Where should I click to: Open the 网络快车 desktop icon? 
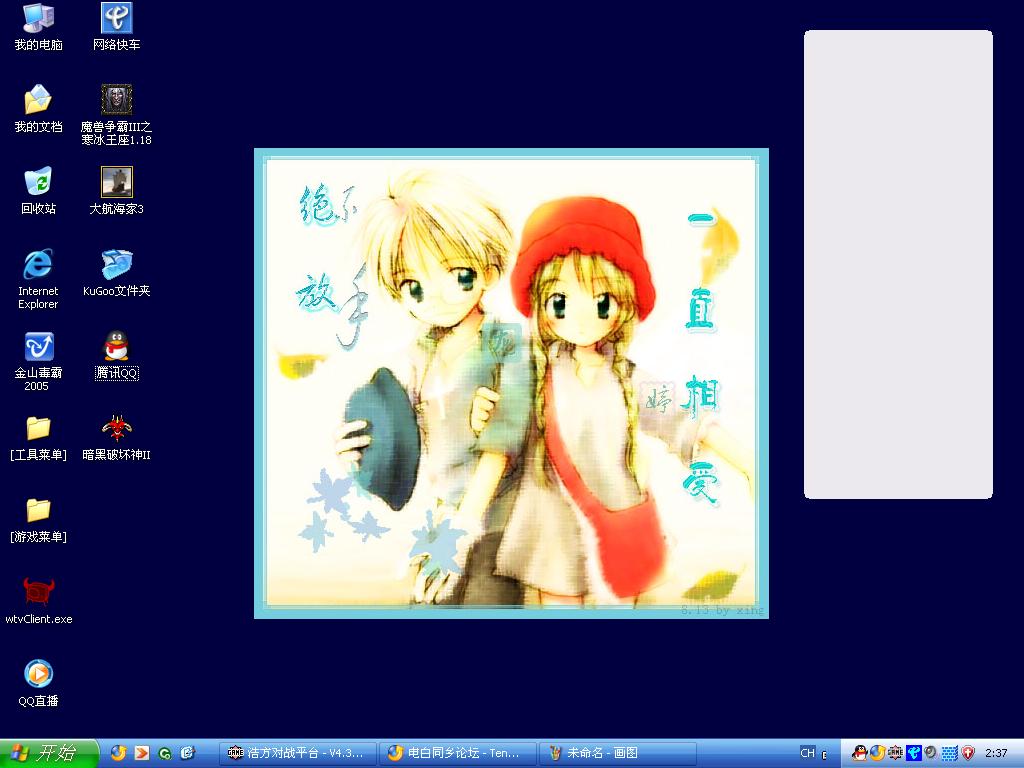pos(117,18)
